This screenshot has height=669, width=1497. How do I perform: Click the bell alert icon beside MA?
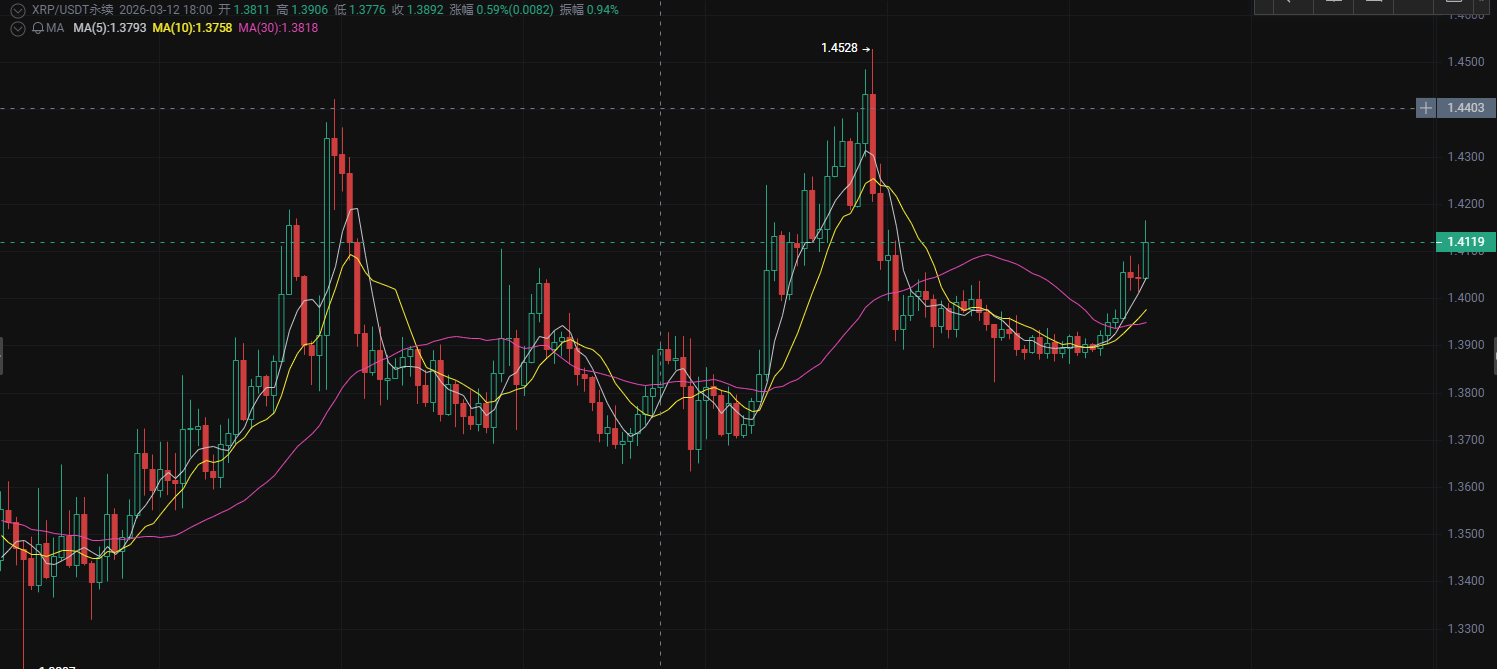[x=38, y=28]
